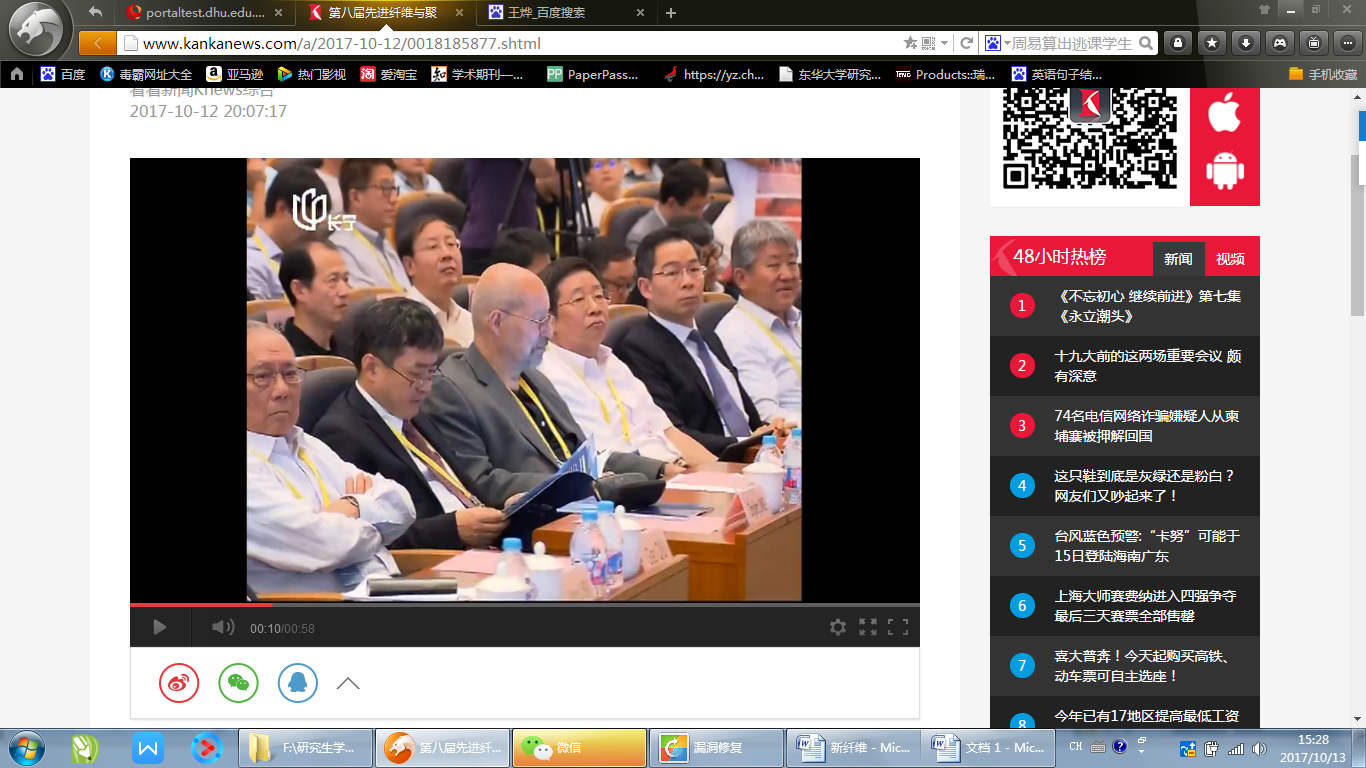The width and height of the screenshot is (1366, 768).
Task: Open video player settings gear
Action: [x=838, y=627]
